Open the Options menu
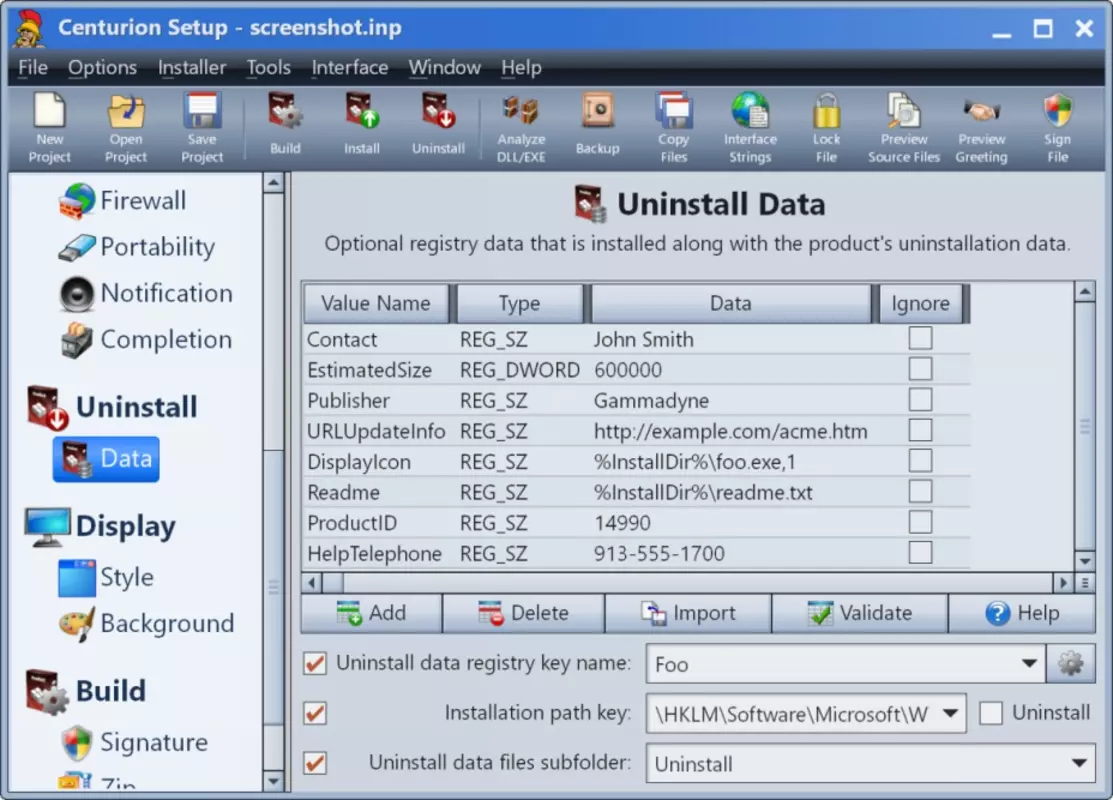This screenshot has width=1113, height=800. (x=102, y=67)
